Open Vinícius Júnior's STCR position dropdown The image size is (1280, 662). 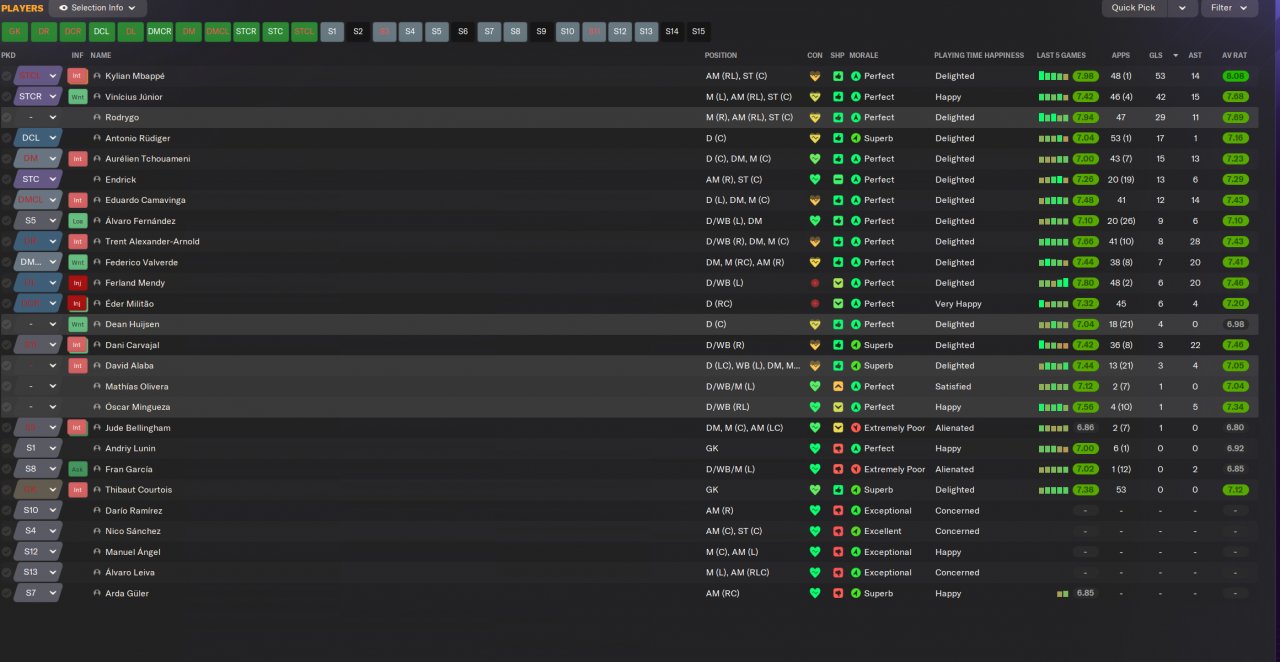click(38, 97)
